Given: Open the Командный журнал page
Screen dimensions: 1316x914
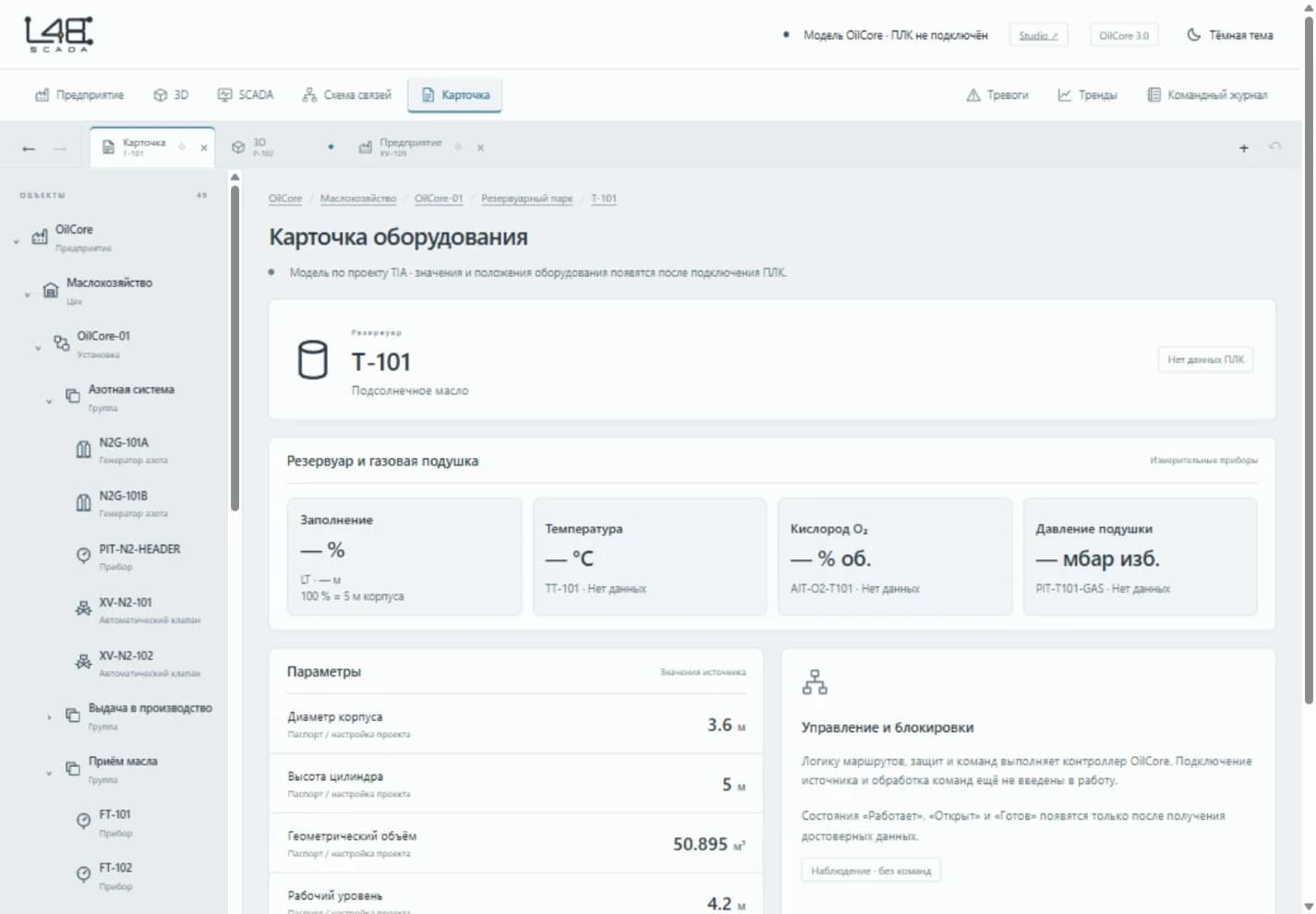Looking at the screenshot, I should coord(1207,95).
